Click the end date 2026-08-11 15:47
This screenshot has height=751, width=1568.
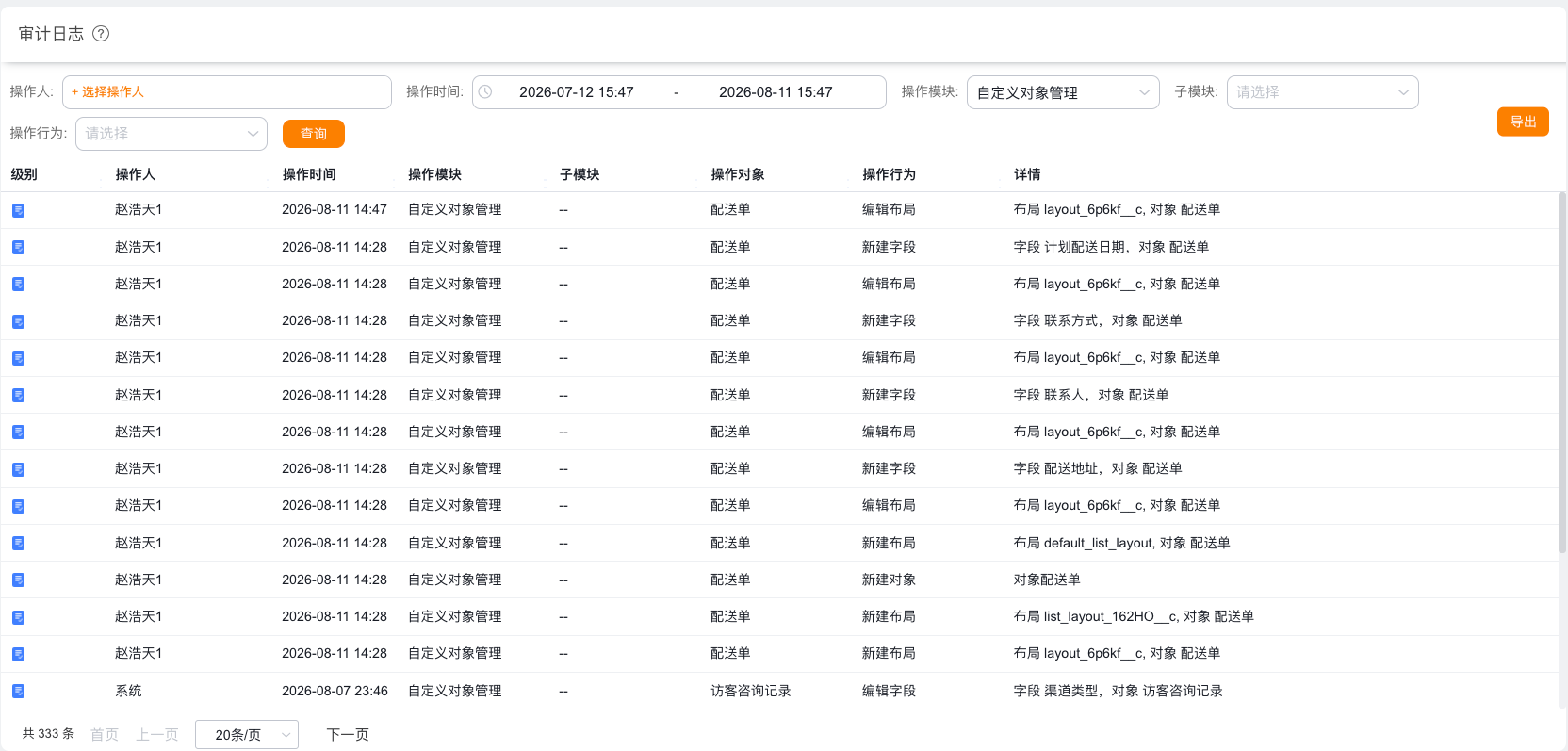tap(776, 92)
